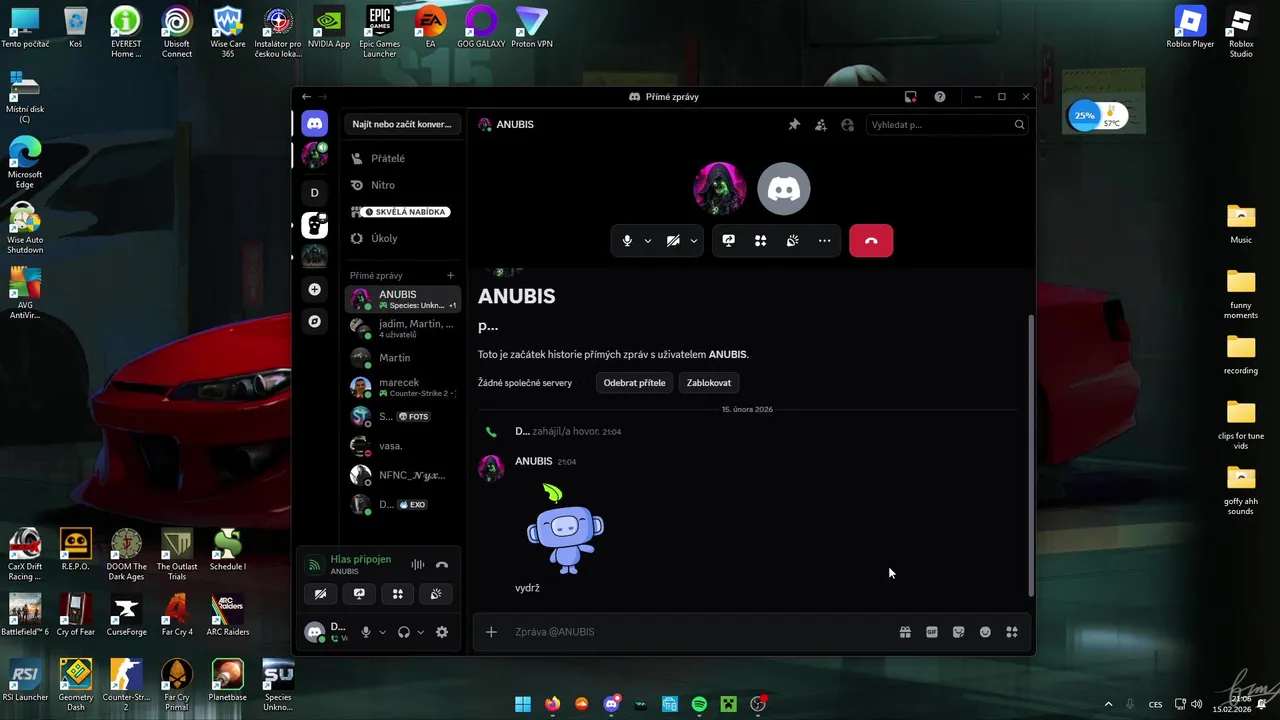Screen dimensions: 1280x720
Task: Mute microphone in user panel
Action: click(366, 632)
